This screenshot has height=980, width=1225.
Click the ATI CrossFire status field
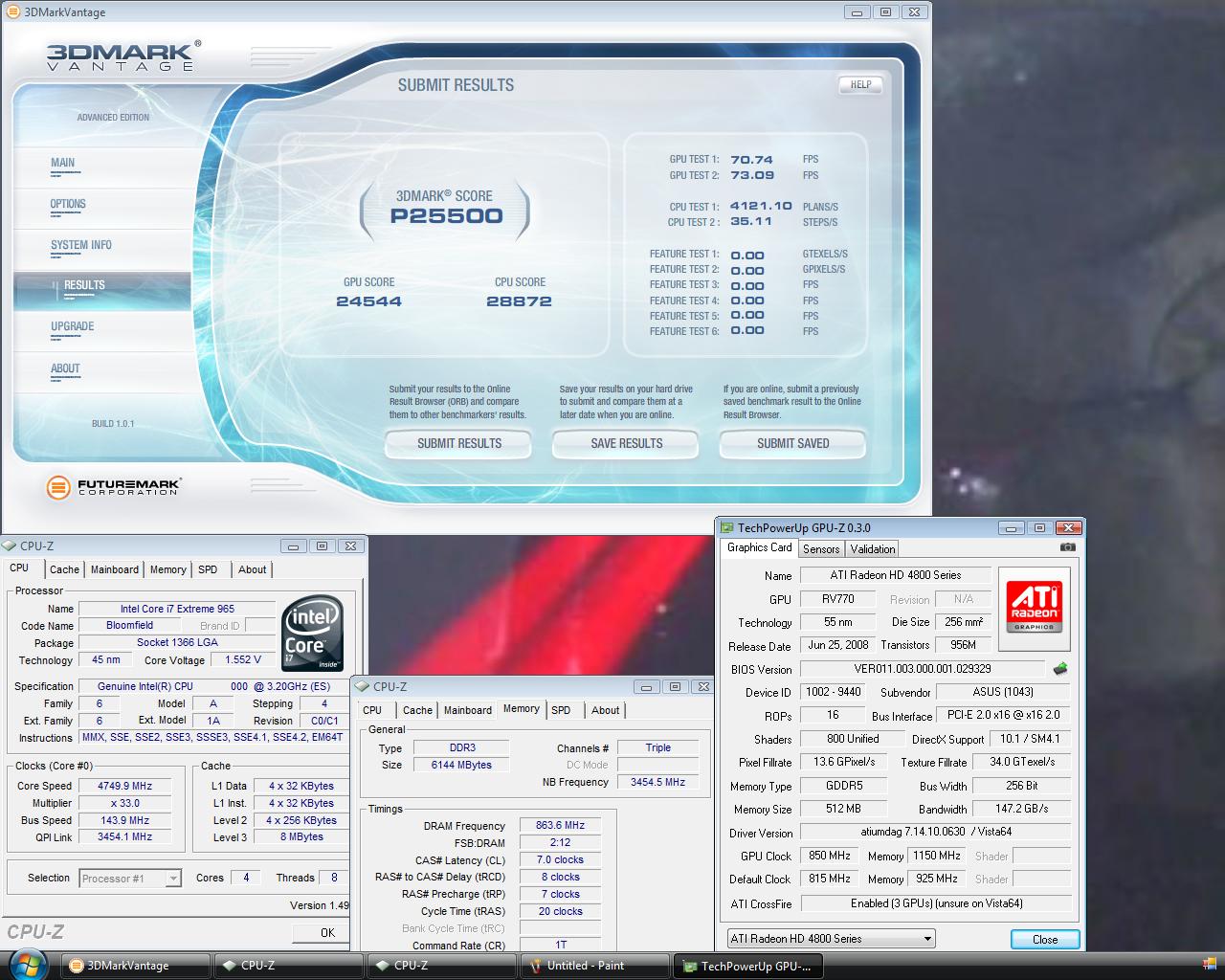(936, 902)
